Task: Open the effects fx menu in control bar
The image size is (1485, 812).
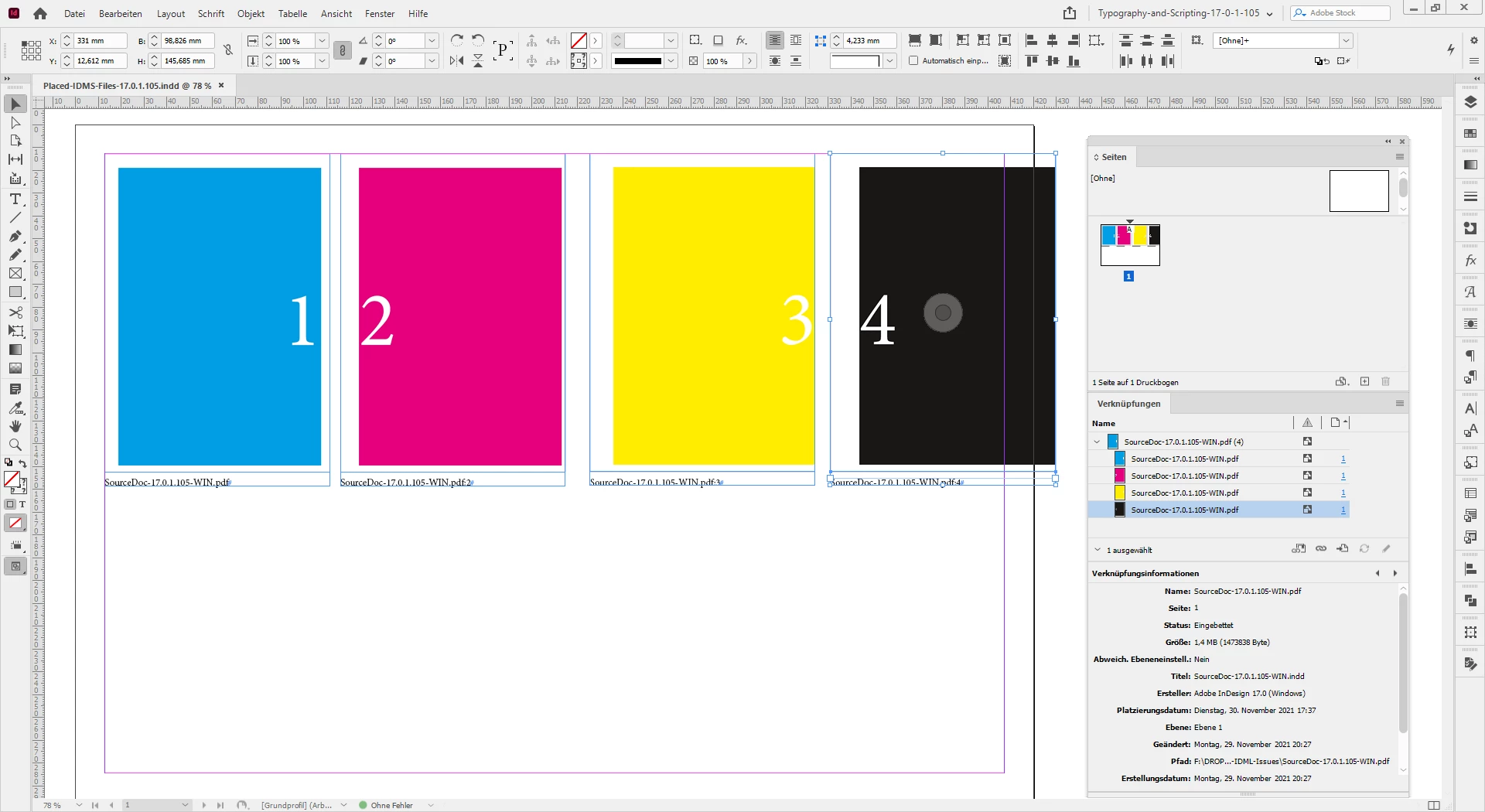Action: [742, 40]
